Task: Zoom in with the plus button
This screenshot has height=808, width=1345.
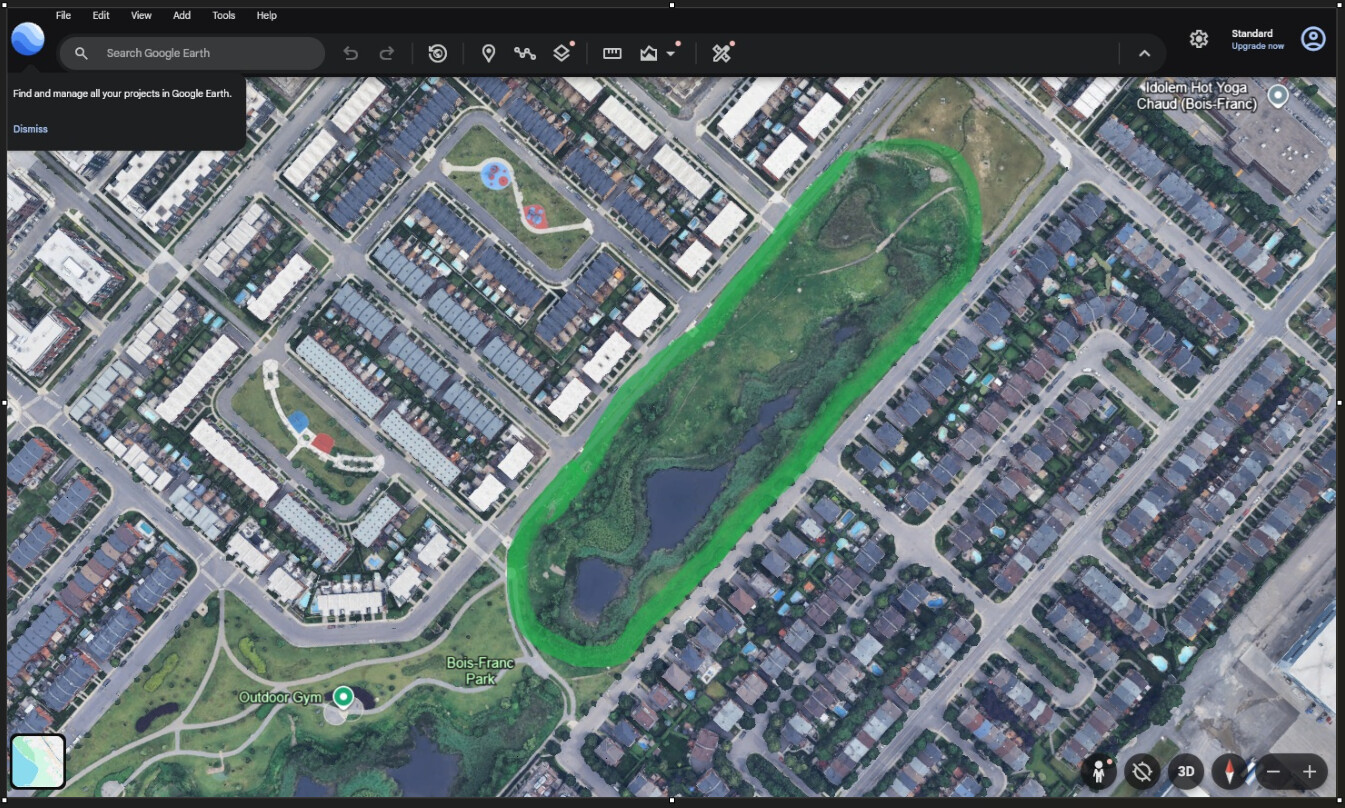Action: click(1309, 772)
